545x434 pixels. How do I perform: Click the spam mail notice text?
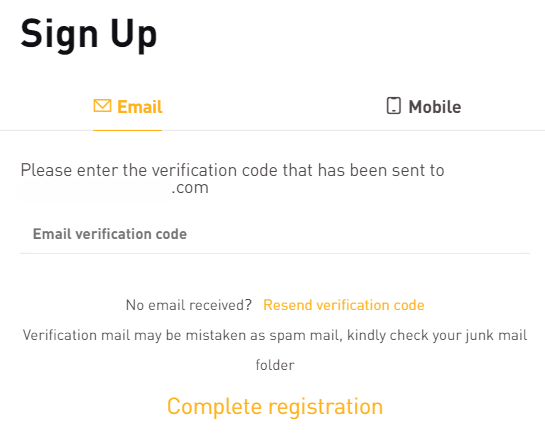[275, 350]
